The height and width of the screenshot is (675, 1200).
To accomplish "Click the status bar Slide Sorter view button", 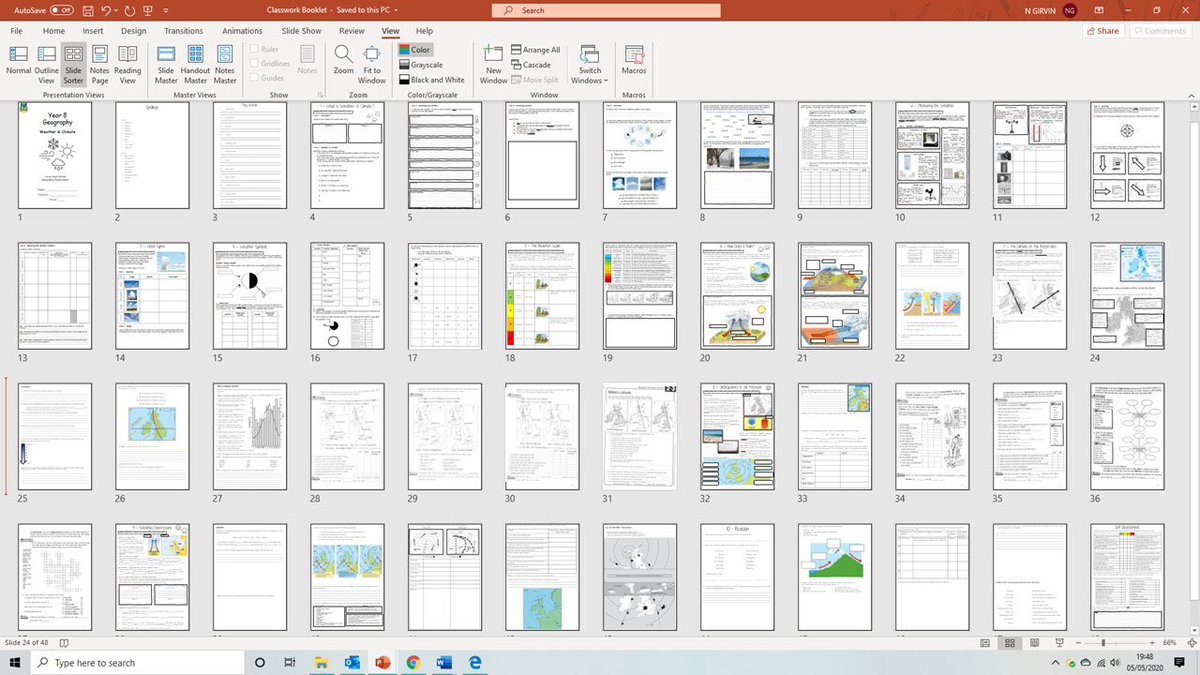I will tap(1009, 642).
